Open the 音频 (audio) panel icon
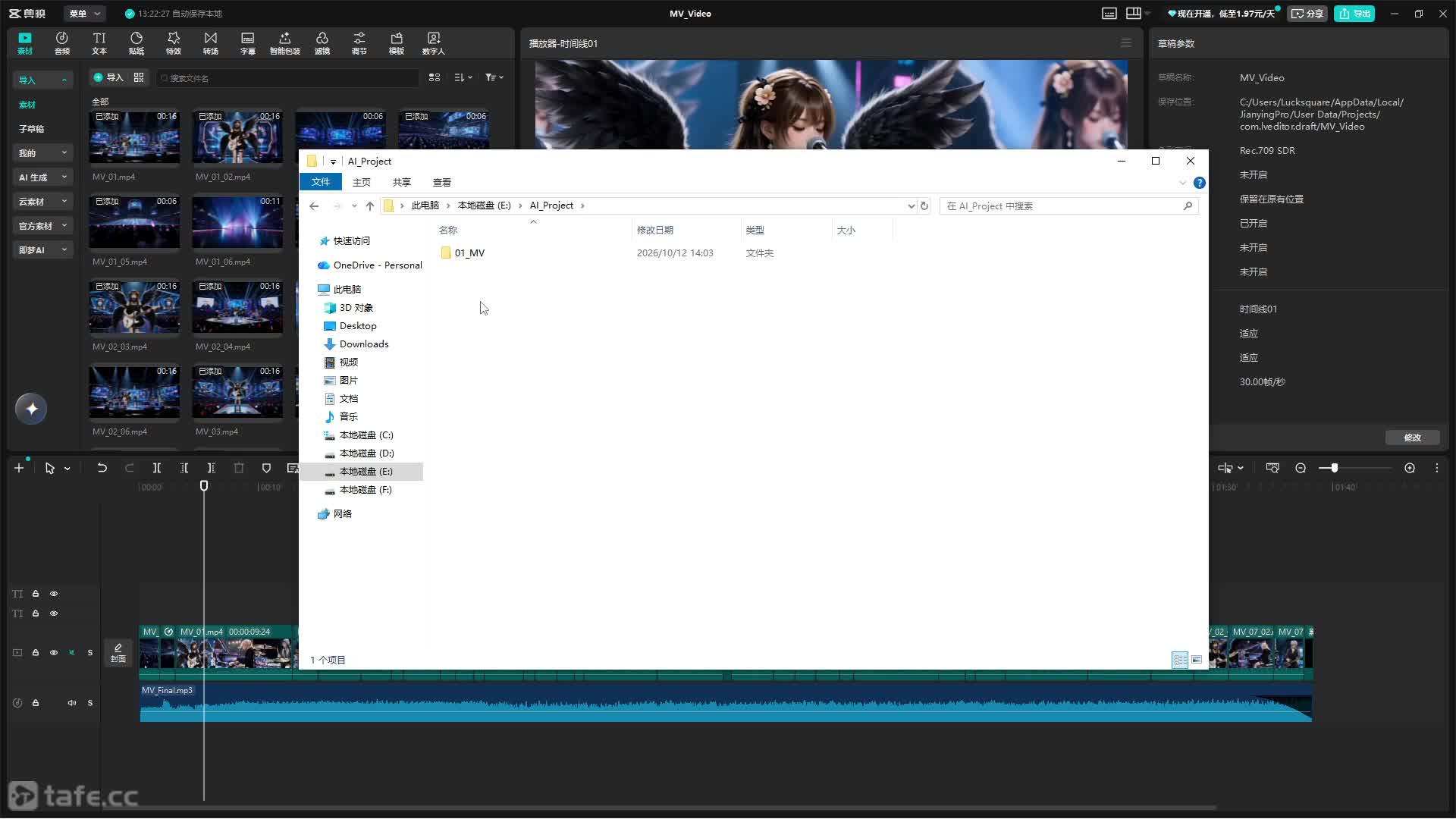This screenshot has height=819, width=1456. 62,43
